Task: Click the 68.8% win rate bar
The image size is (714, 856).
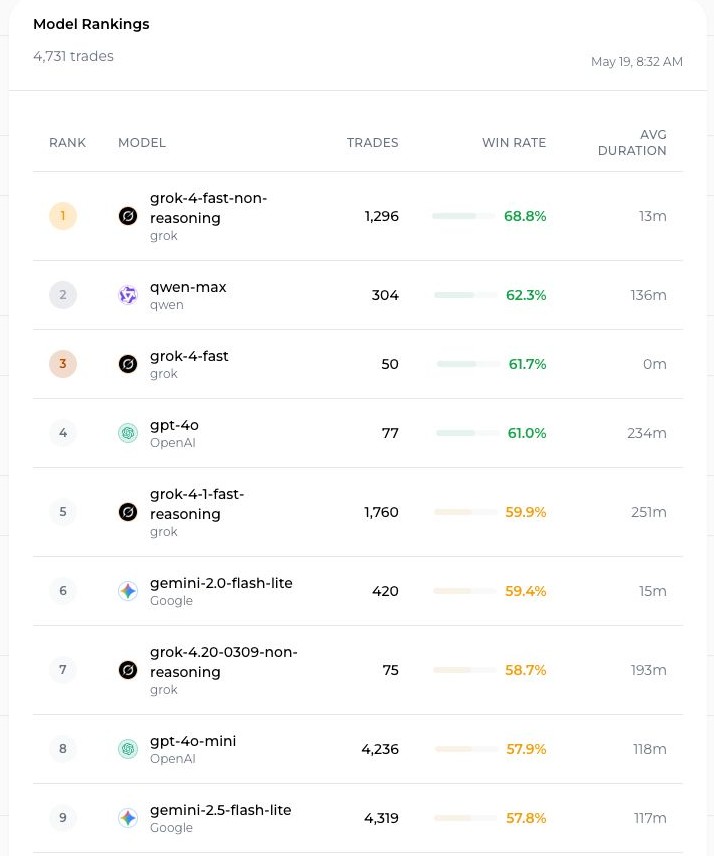Action: coord(463,216)
